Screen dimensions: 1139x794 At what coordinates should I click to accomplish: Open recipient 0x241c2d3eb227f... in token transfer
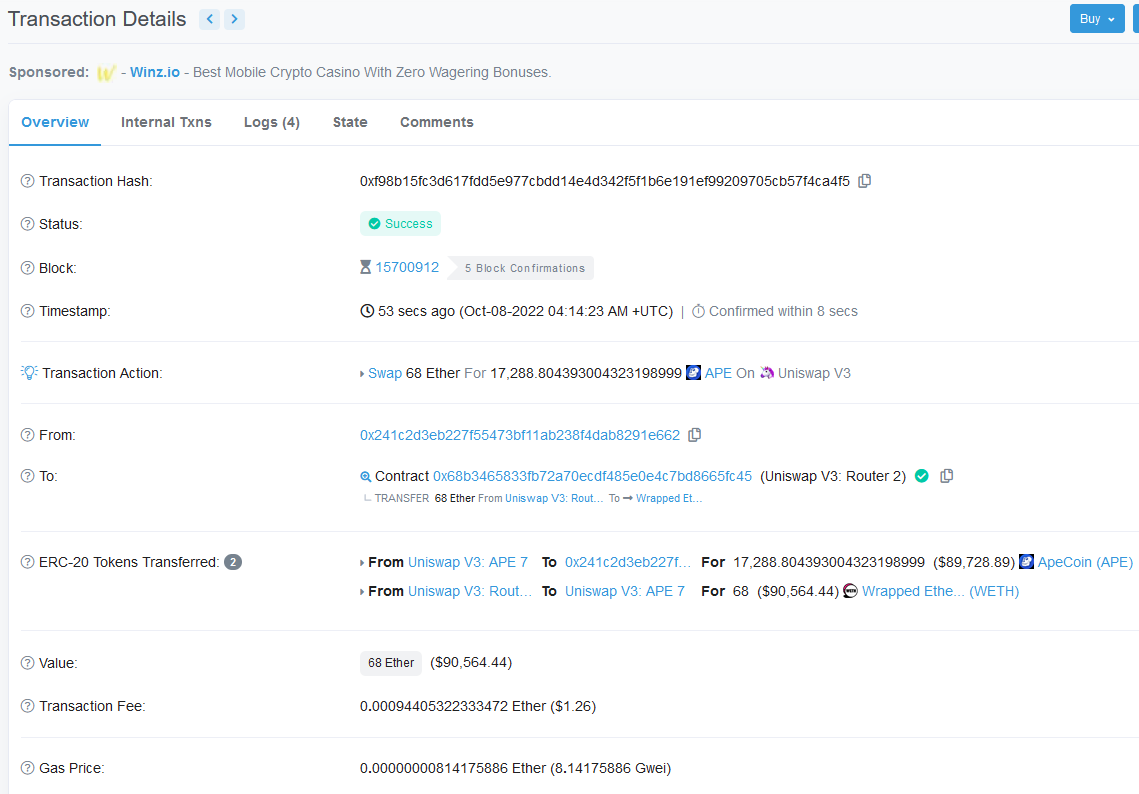tap(628, 562)
